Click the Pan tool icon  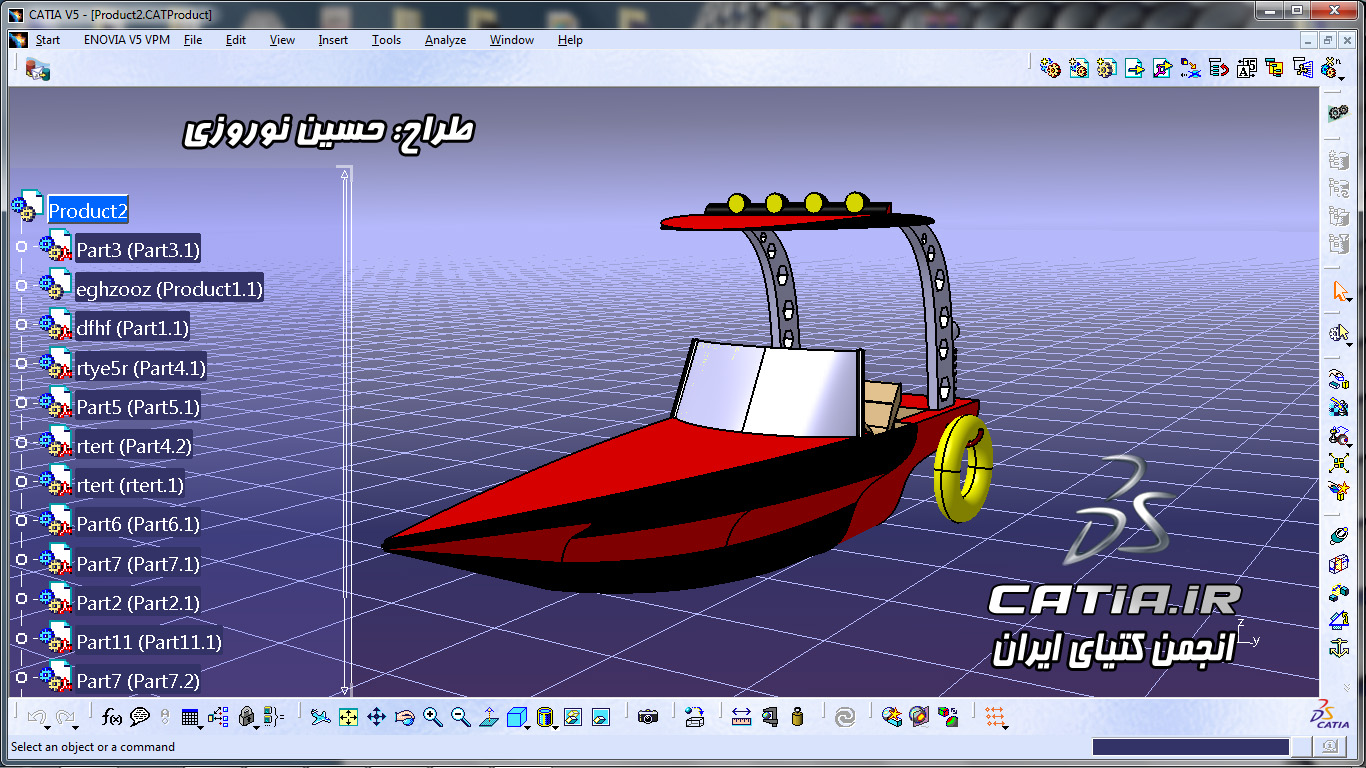376,716
